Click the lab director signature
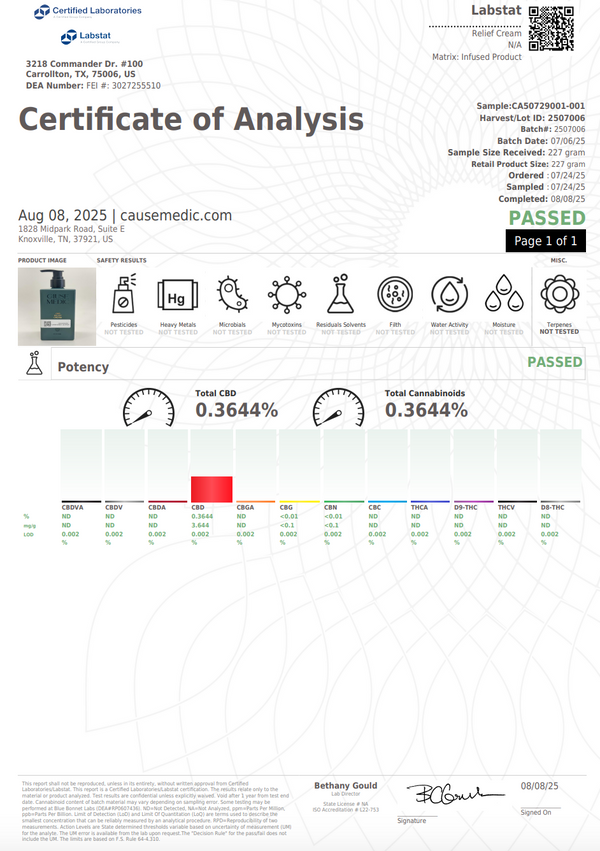 [444, 794]
